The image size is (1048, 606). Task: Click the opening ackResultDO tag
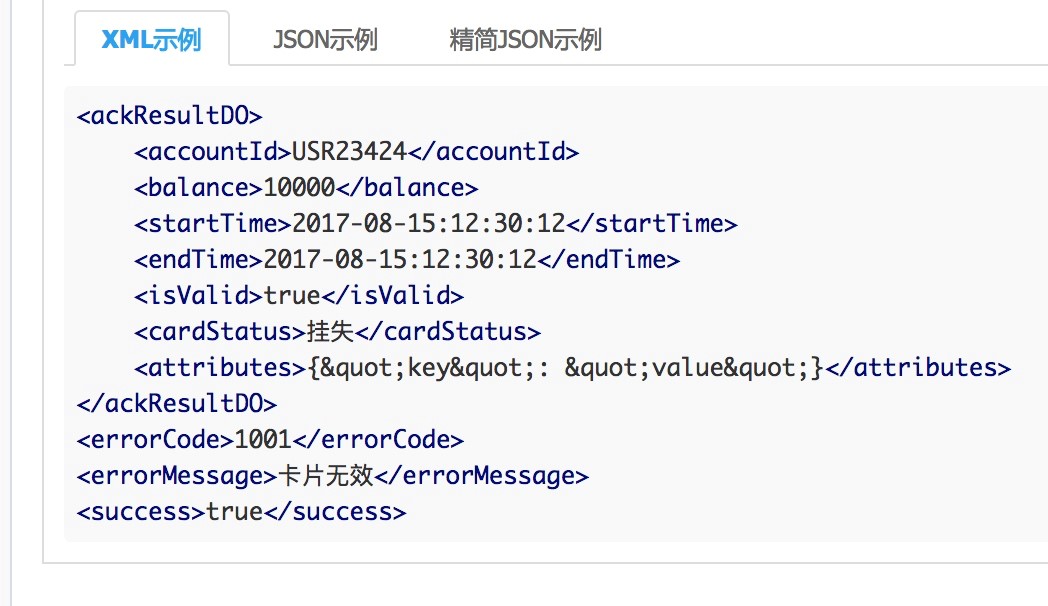point(169,116)
